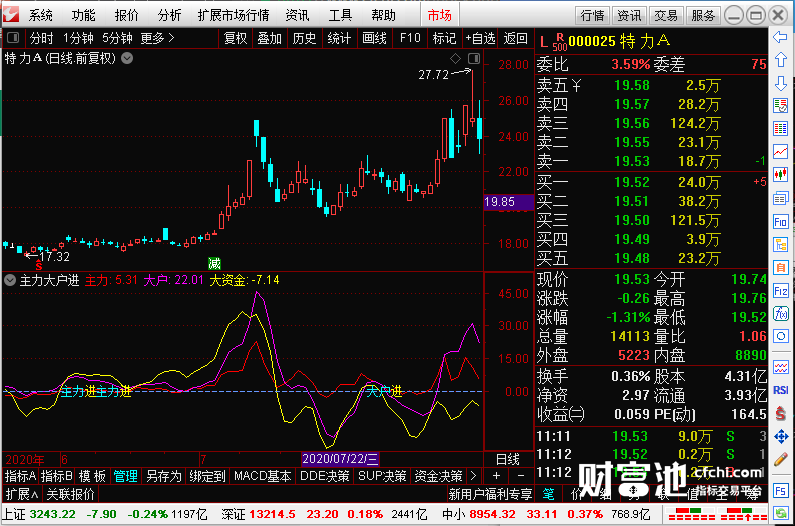The image size is (795, 526).
Task: Open the candlestick chart sidebar icon
Action: (780, 175)
